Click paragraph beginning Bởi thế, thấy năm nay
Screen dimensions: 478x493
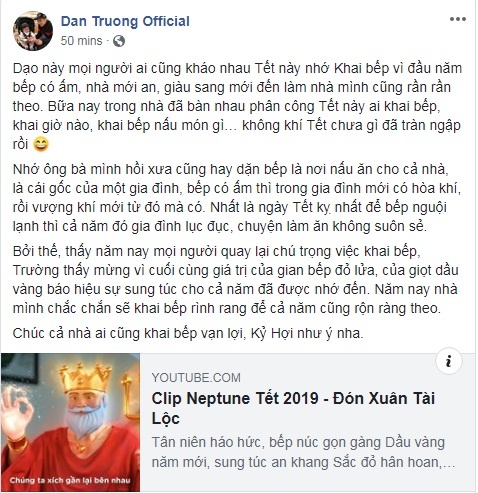tap(235, 280)
